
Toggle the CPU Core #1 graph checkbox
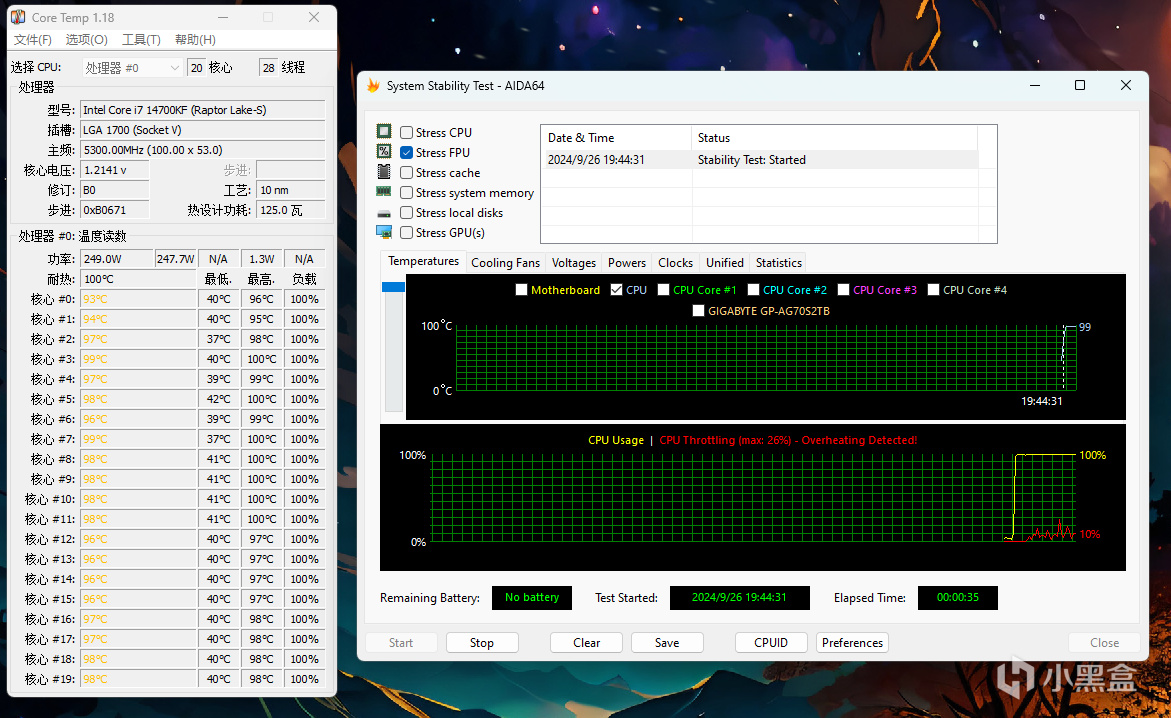(663, 290)
